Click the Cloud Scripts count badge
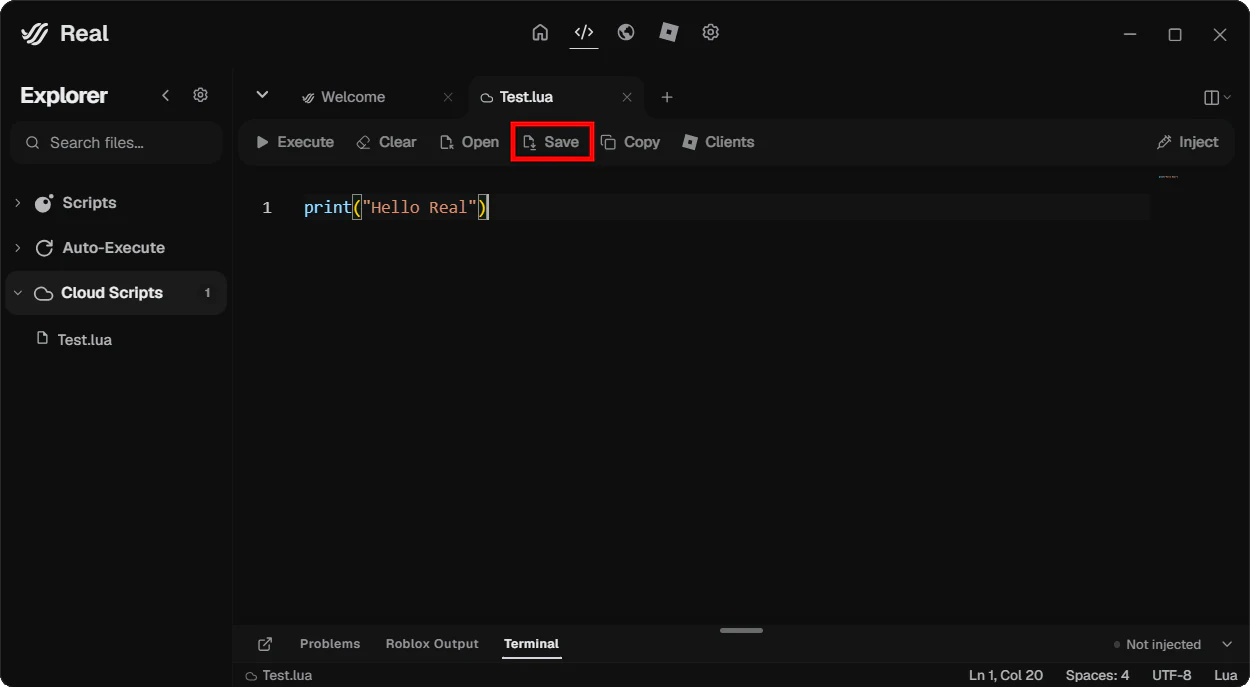Viewport: 1250px width, 687px height. 208,293
